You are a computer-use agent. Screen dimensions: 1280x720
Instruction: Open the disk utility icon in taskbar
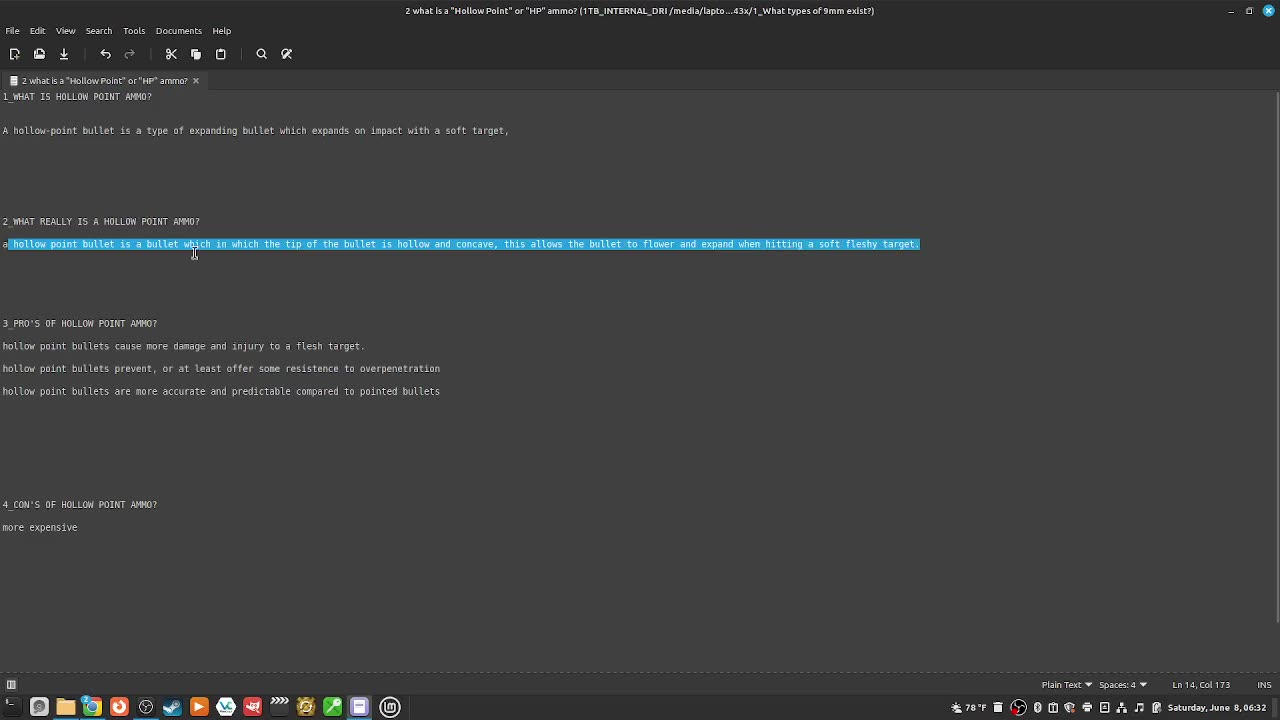[x=39, y=707]
